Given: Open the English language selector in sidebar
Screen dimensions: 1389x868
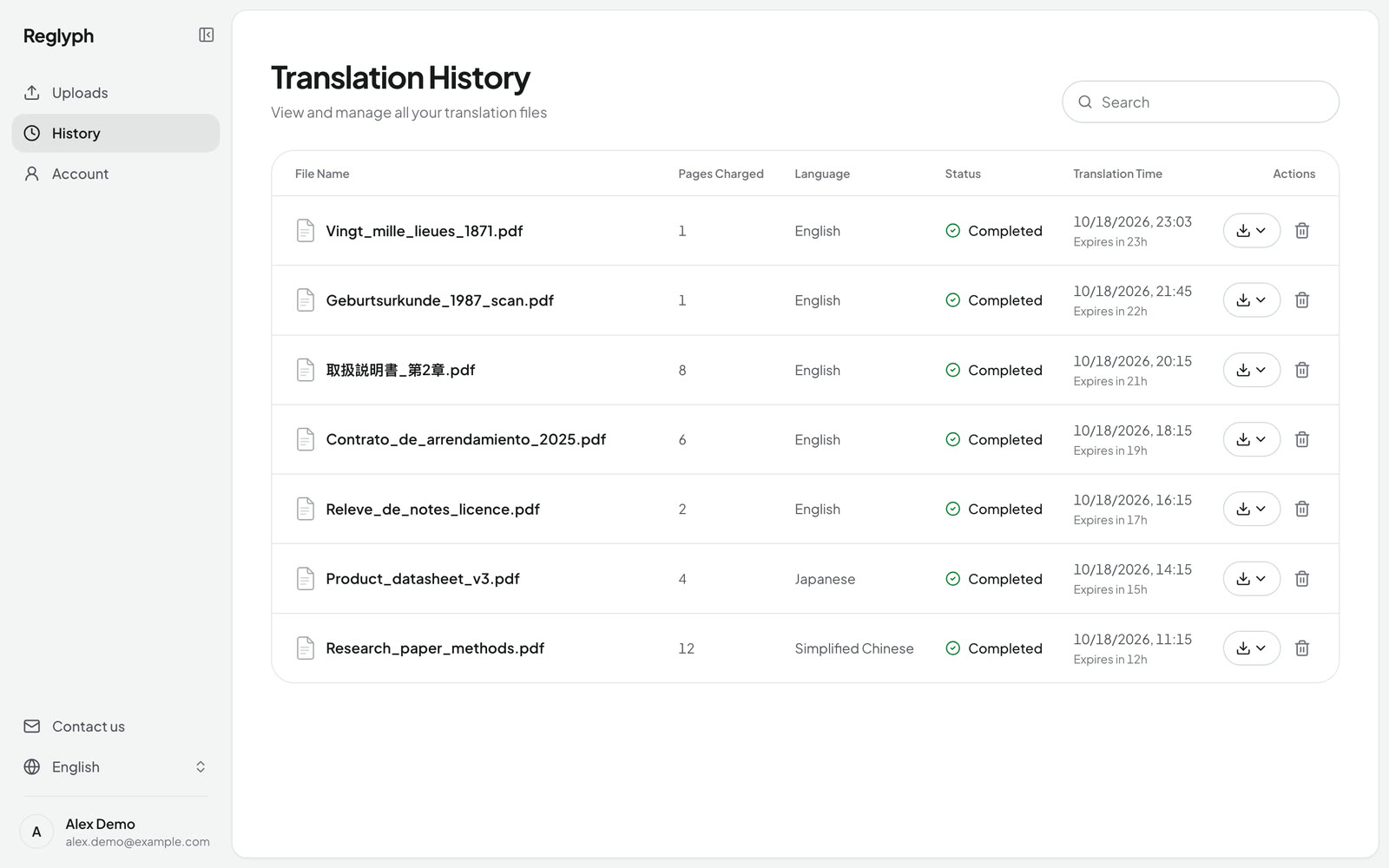Looking at the screenshot, I should [115, 767].
